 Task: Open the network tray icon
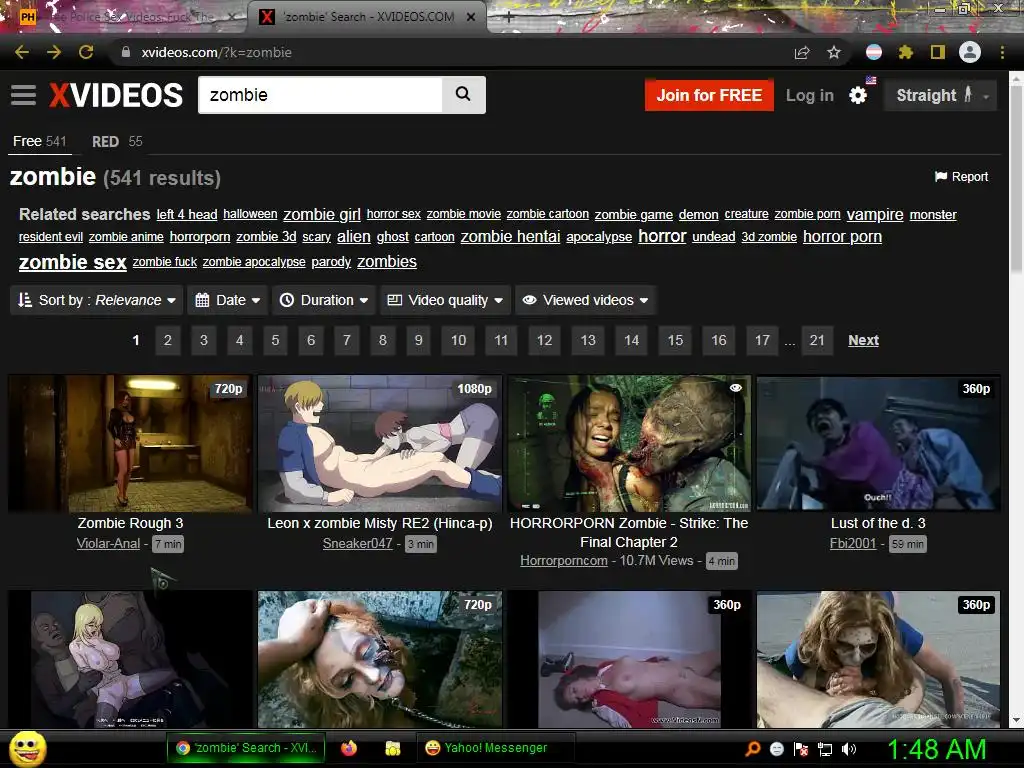[825, 749]
